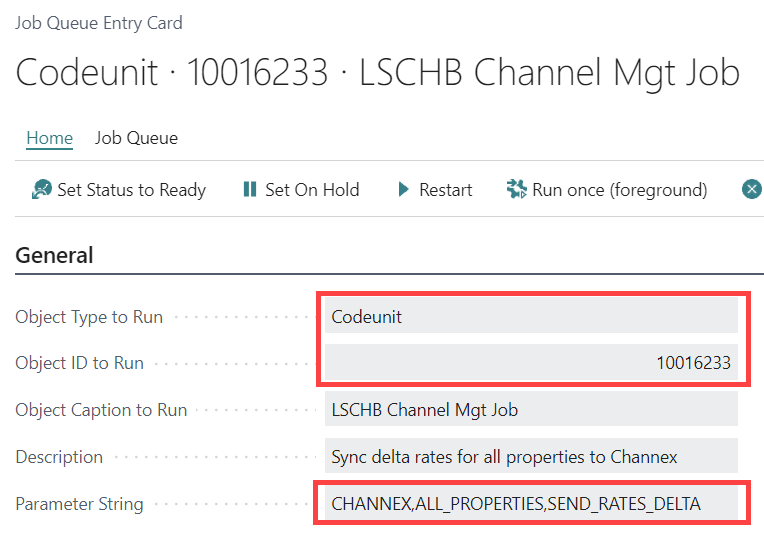The image size is (764, 536).
Task: Click the Parameter String input field
Action: [530, 504]
